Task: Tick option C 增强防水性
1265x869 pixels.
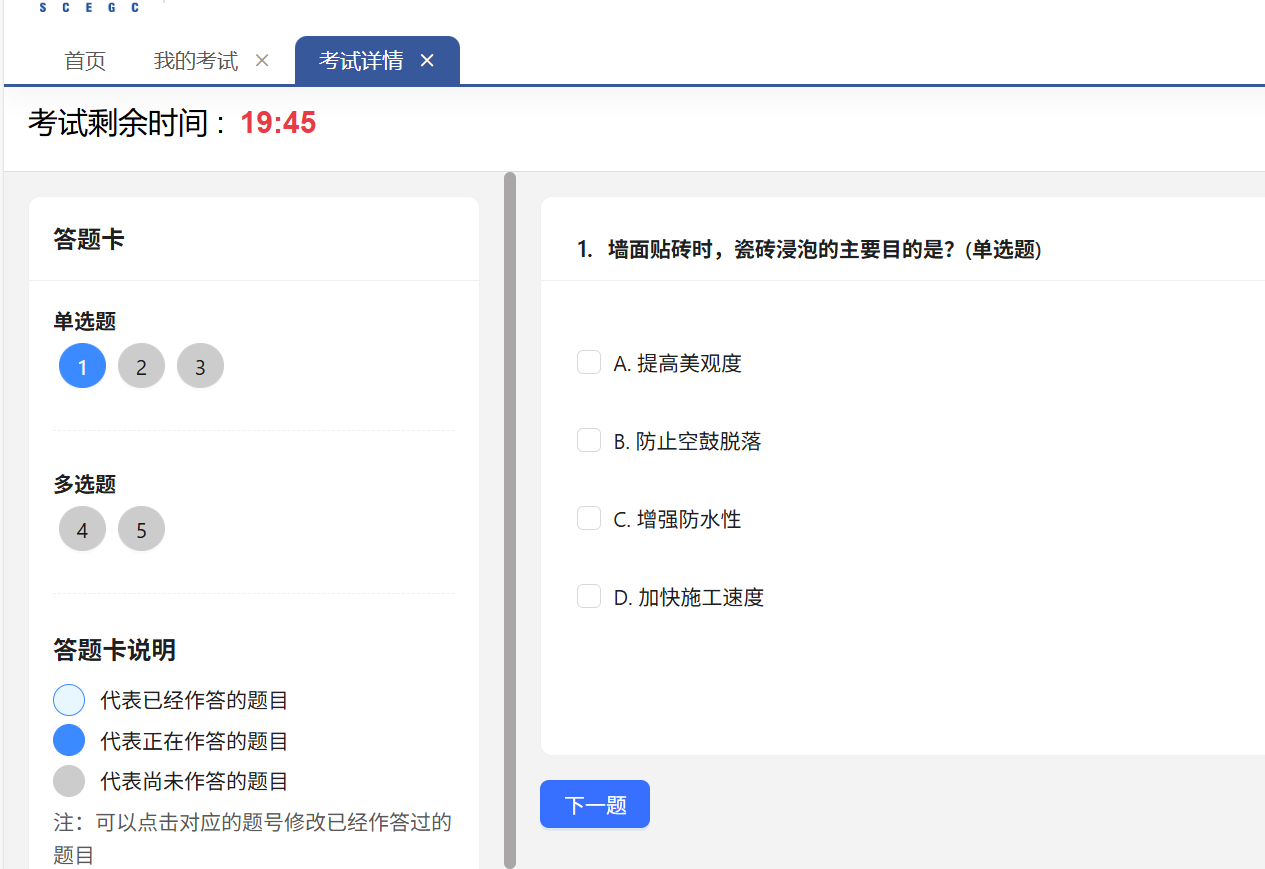Action: tap(589, 518)
